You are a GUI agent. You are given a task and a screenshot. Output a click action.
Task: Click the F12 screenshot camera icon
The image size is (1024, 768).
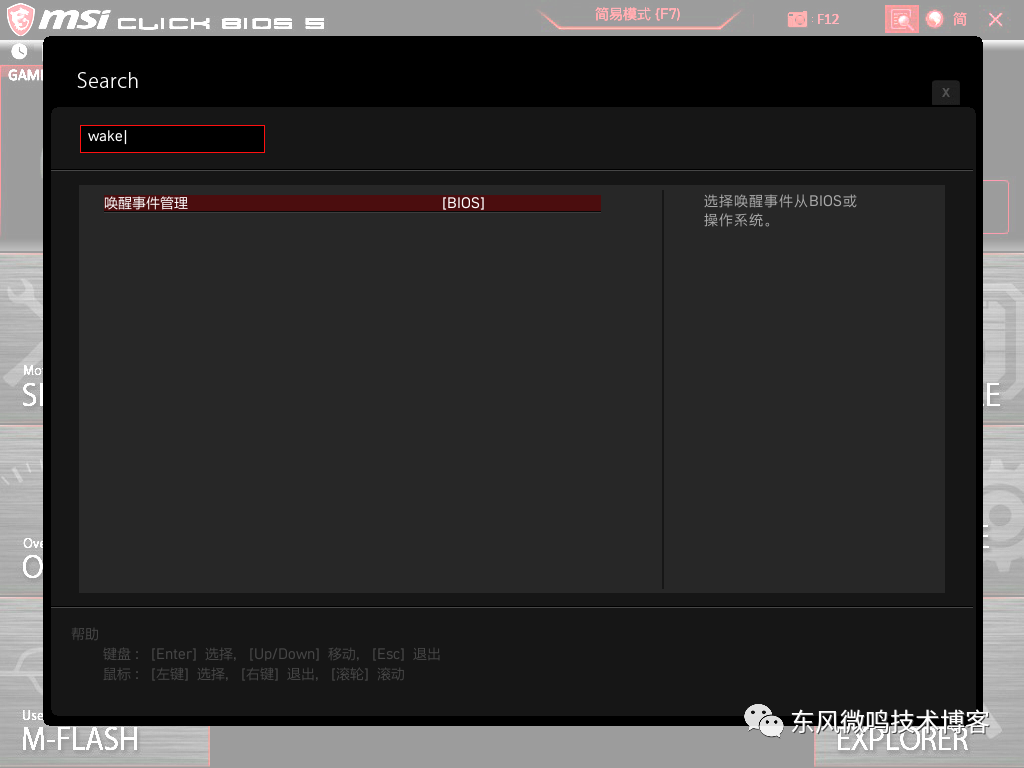(x=797, y=19)
